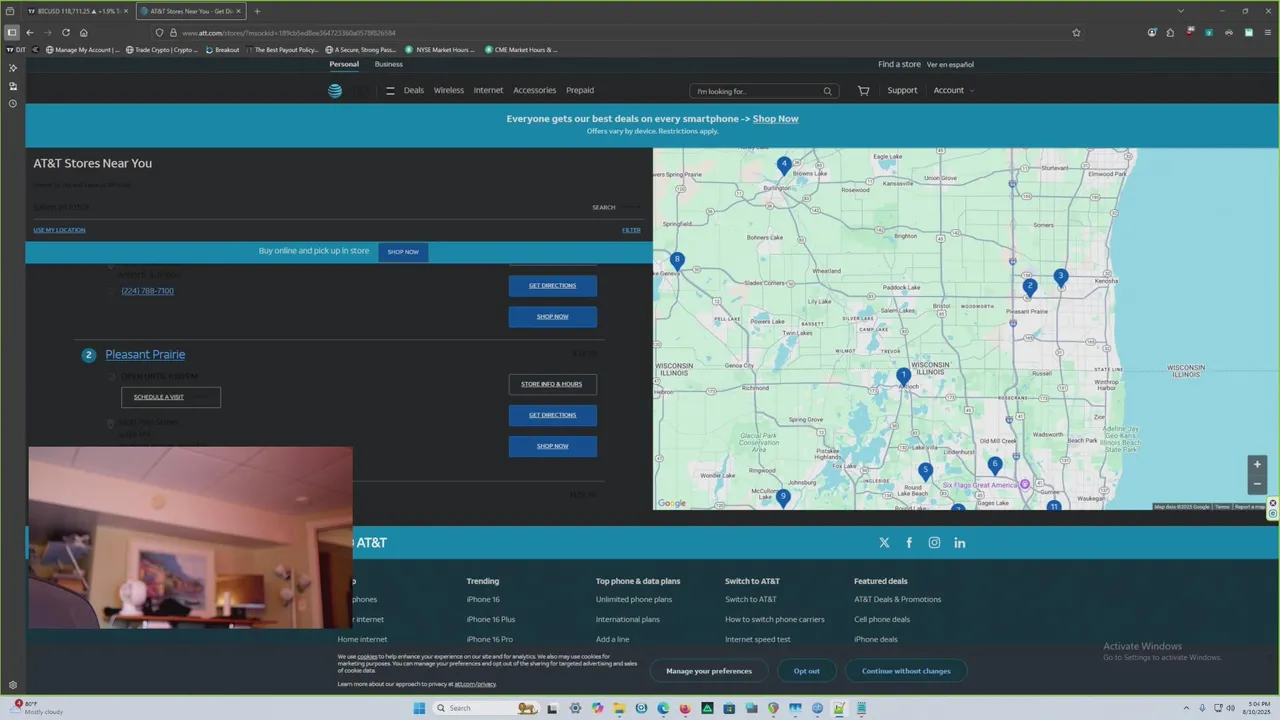
Task: Click the browser address bar URL
Action: point(289,33)
